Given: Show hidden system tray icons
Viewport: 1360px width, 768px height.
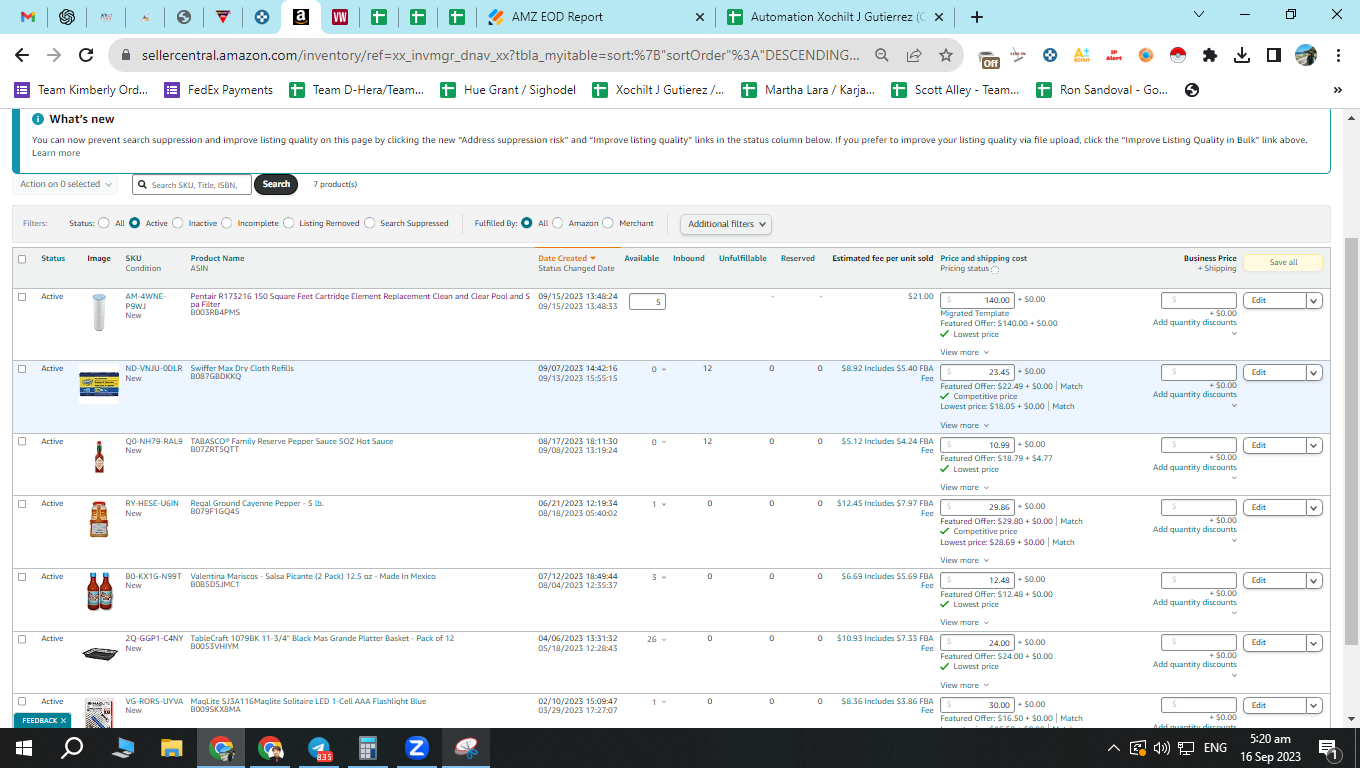Looking at the screenshot, I should click(1114, 748).
